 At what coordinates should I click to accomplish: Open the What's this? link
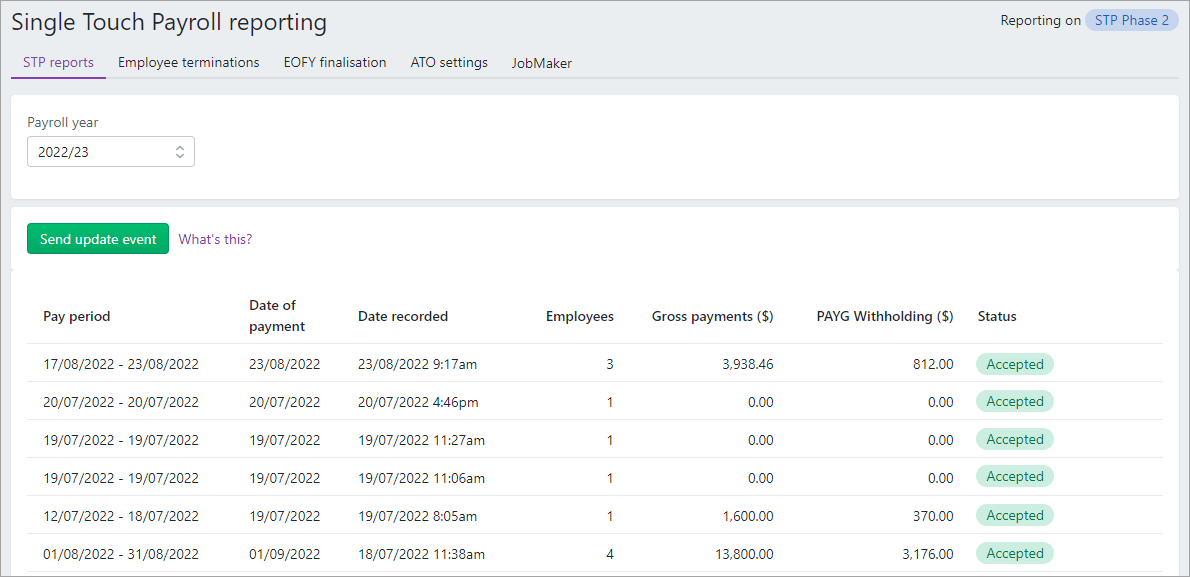(215, 239)
